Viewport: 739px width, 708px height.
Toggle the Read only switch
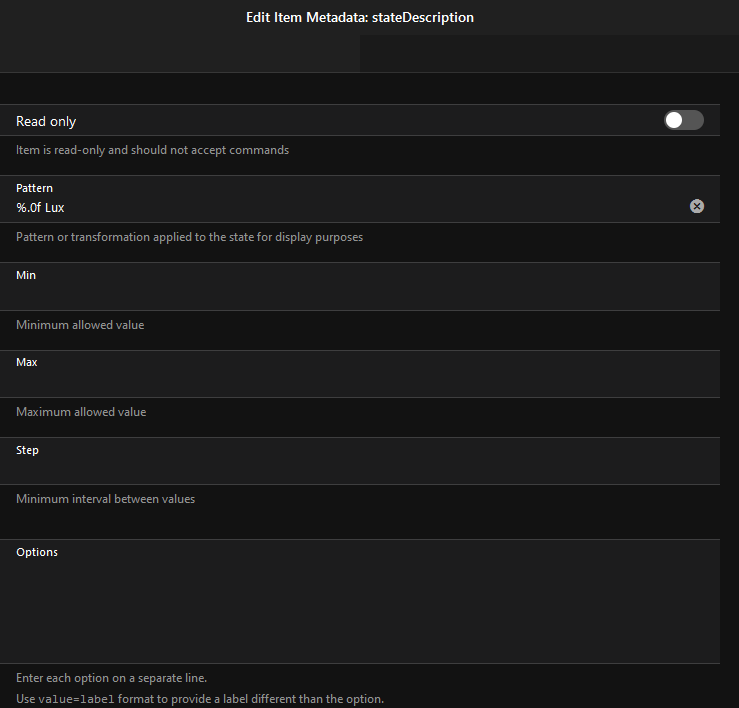point(684,120)
